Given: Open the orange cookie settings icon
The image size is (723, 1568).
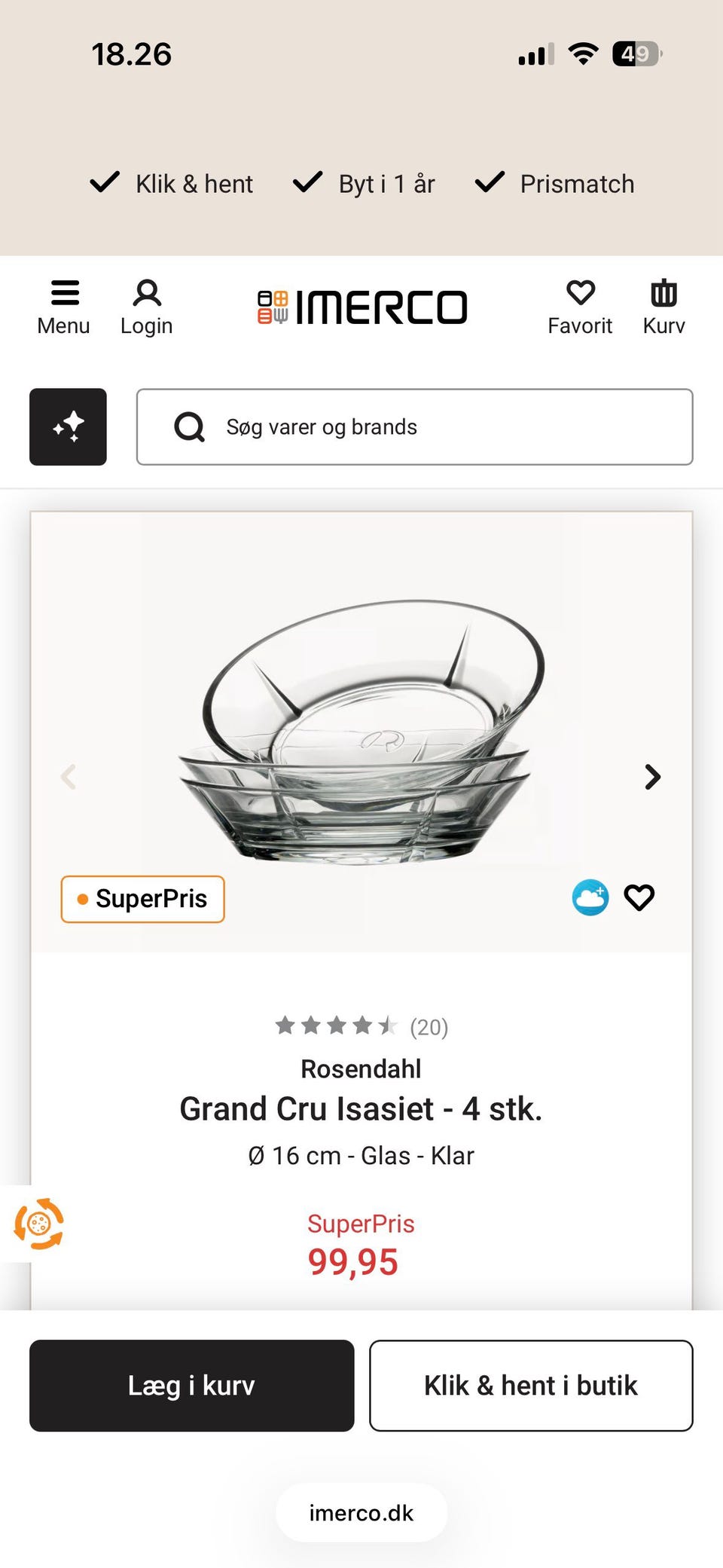Looking at the screenshot, I should pyautogui.click(x=38, y=1224).
